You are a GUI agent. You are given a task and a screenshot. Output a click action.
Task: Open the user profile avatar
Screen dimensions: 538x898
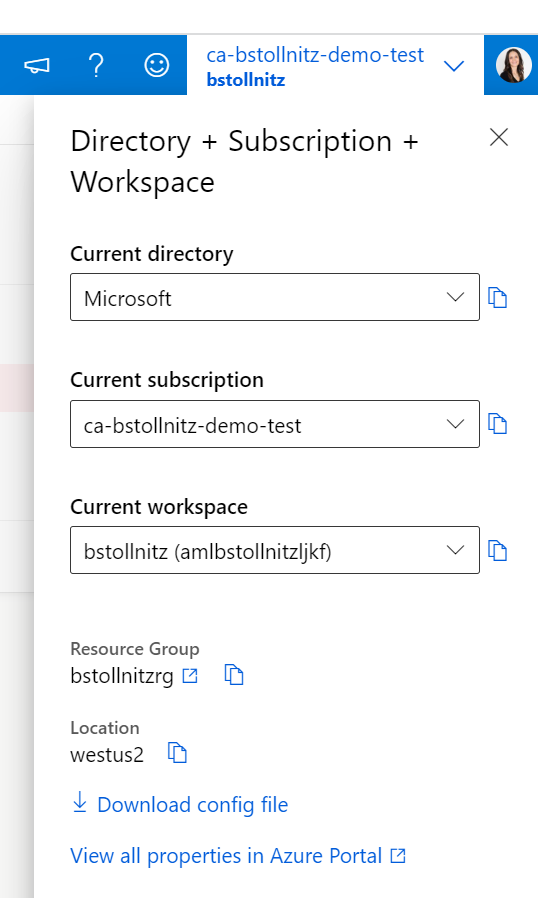[x=513, y=65]
